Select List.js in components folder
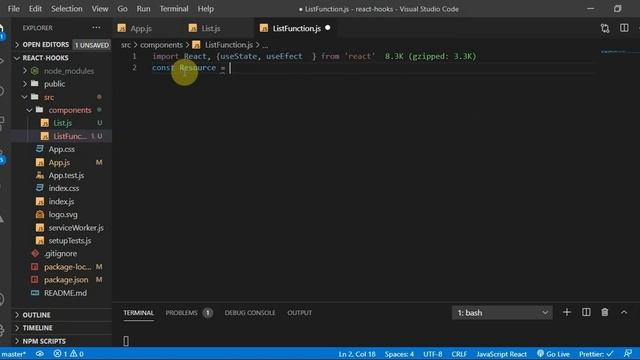This screenshot has height=360, width=640. [62, 123]
